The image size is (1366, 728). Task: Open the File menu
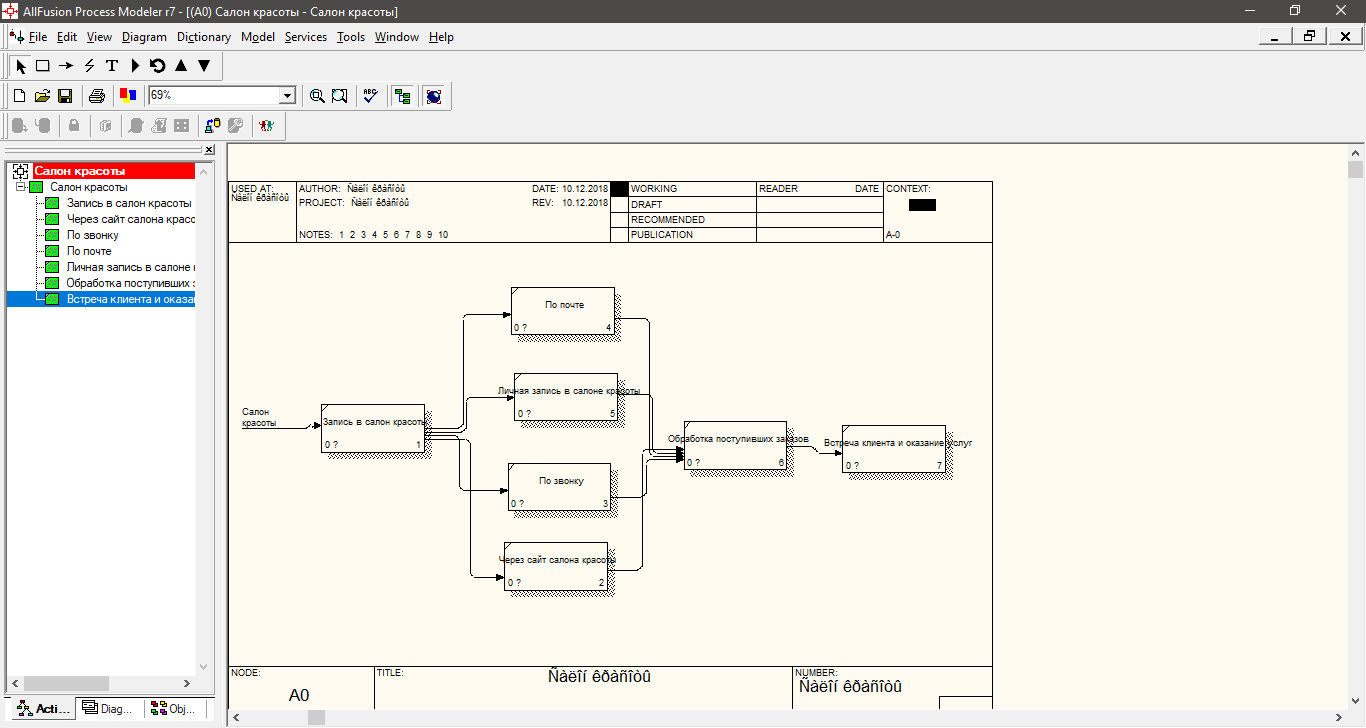[38, 37]
